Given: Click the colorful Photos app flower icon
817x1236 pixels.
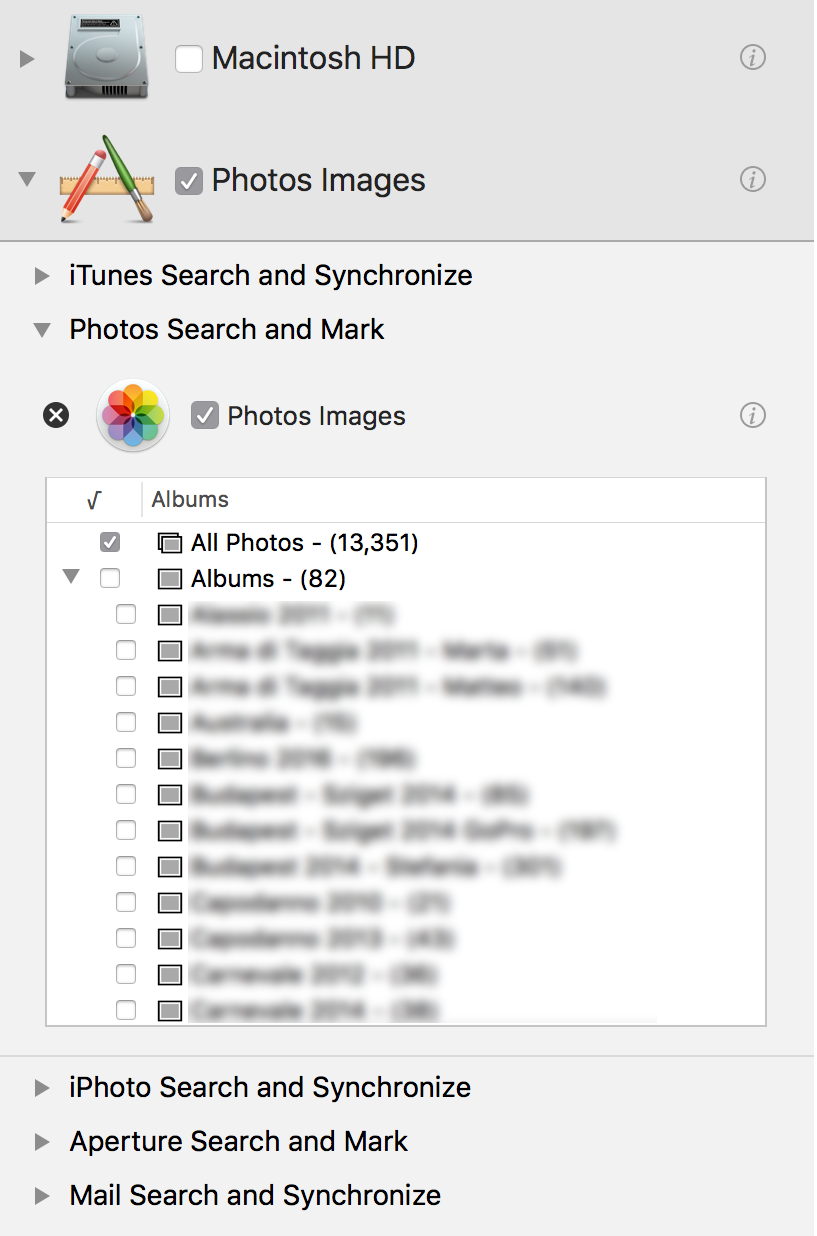Looking at the screenshot, I should coord(133,415).
